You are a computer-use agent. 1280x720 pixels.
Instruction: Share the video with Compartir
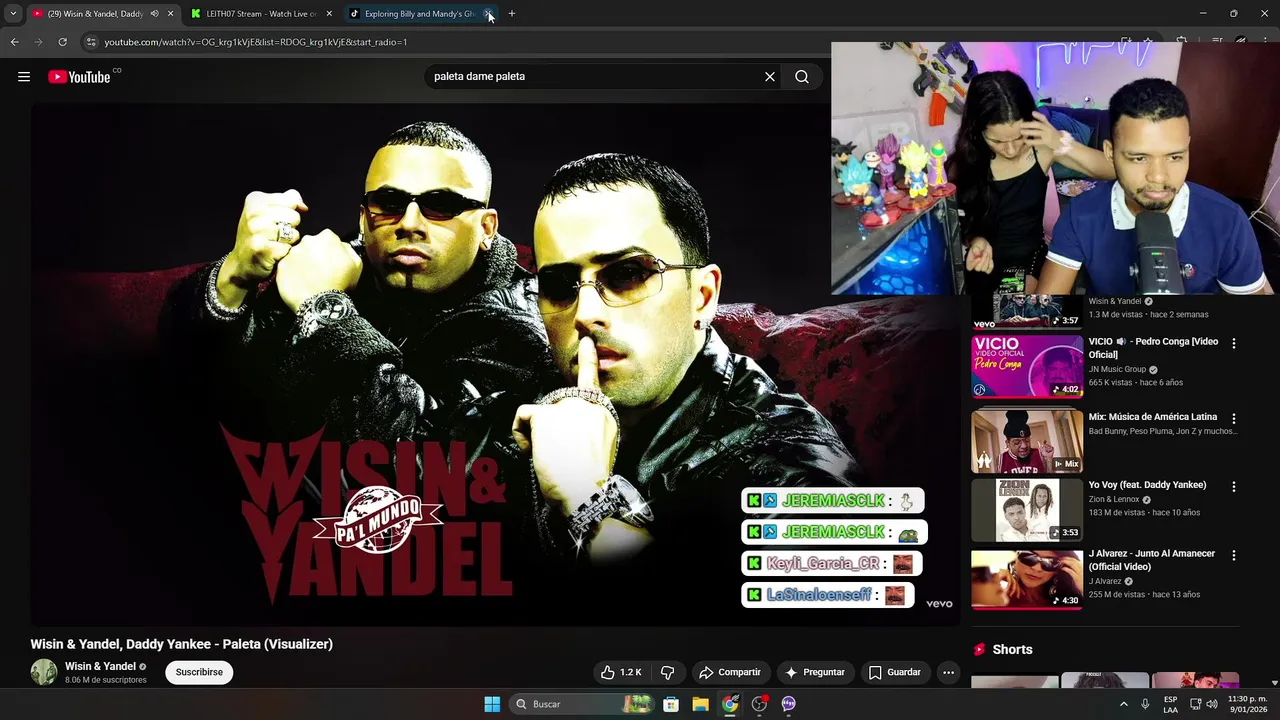point(730,672)
